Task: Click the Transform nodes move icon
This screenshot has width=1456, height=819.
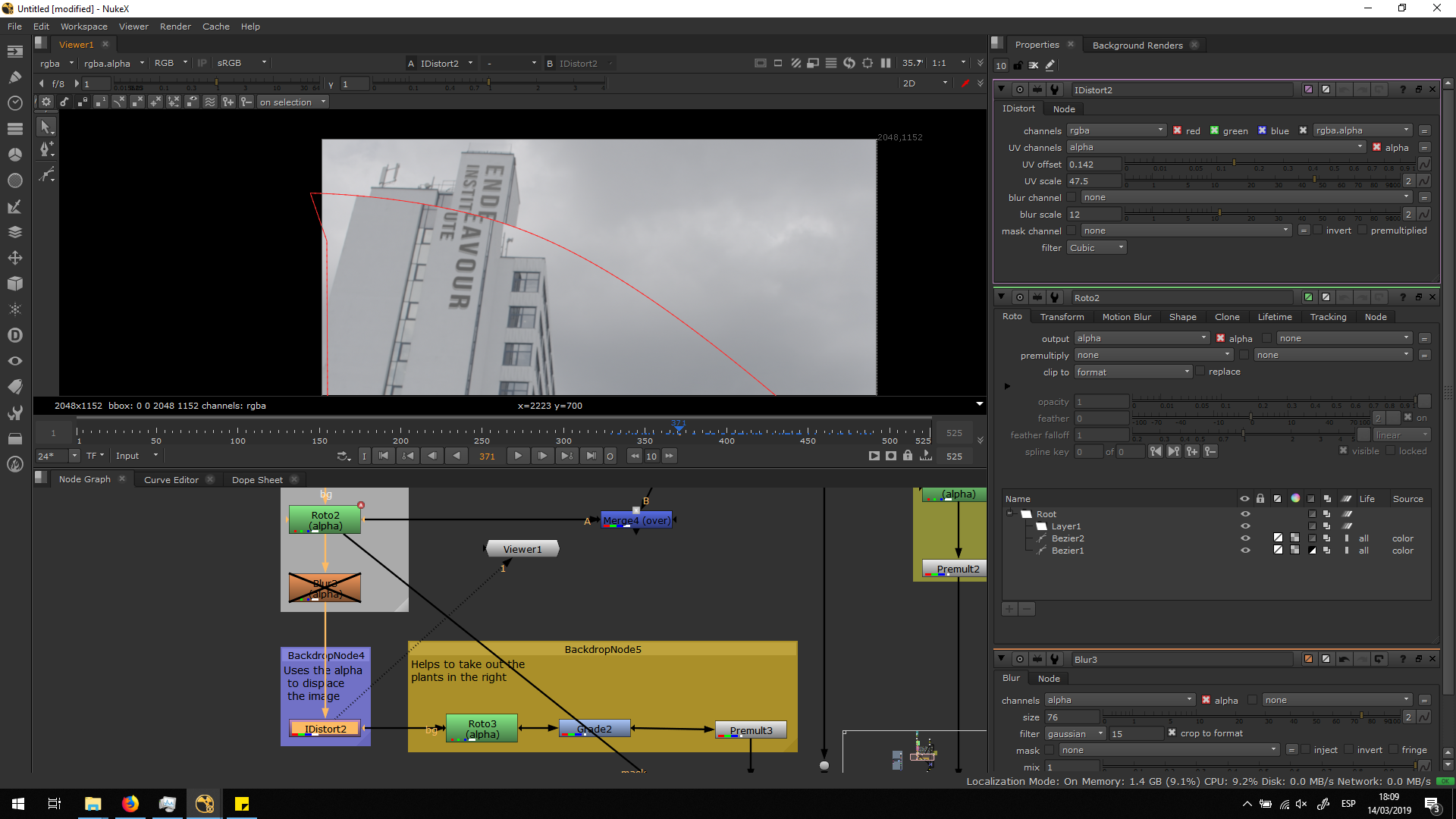Action: [14, 258]
